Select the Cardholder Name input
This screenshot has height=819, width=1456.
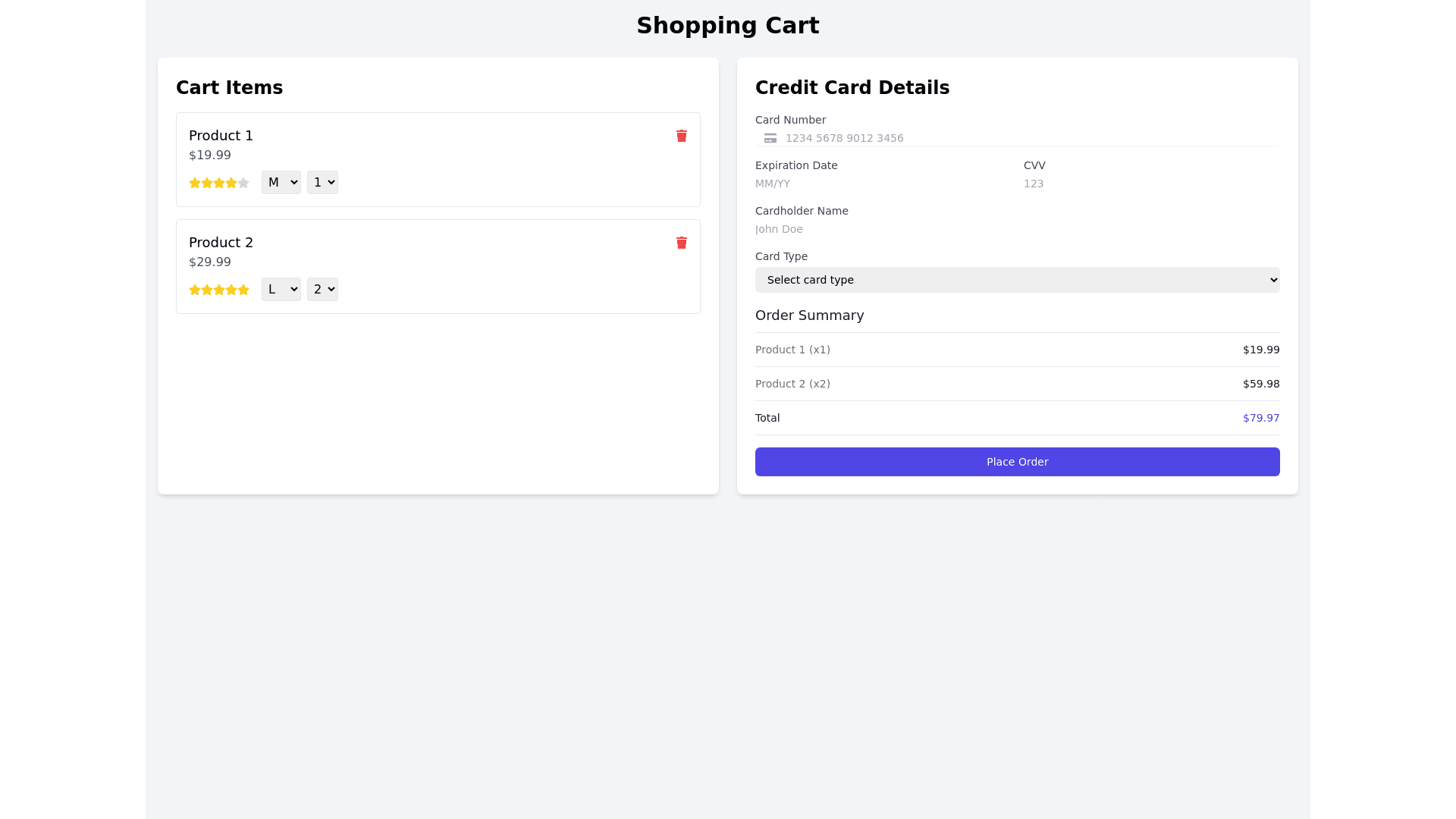pos(1016,229)
